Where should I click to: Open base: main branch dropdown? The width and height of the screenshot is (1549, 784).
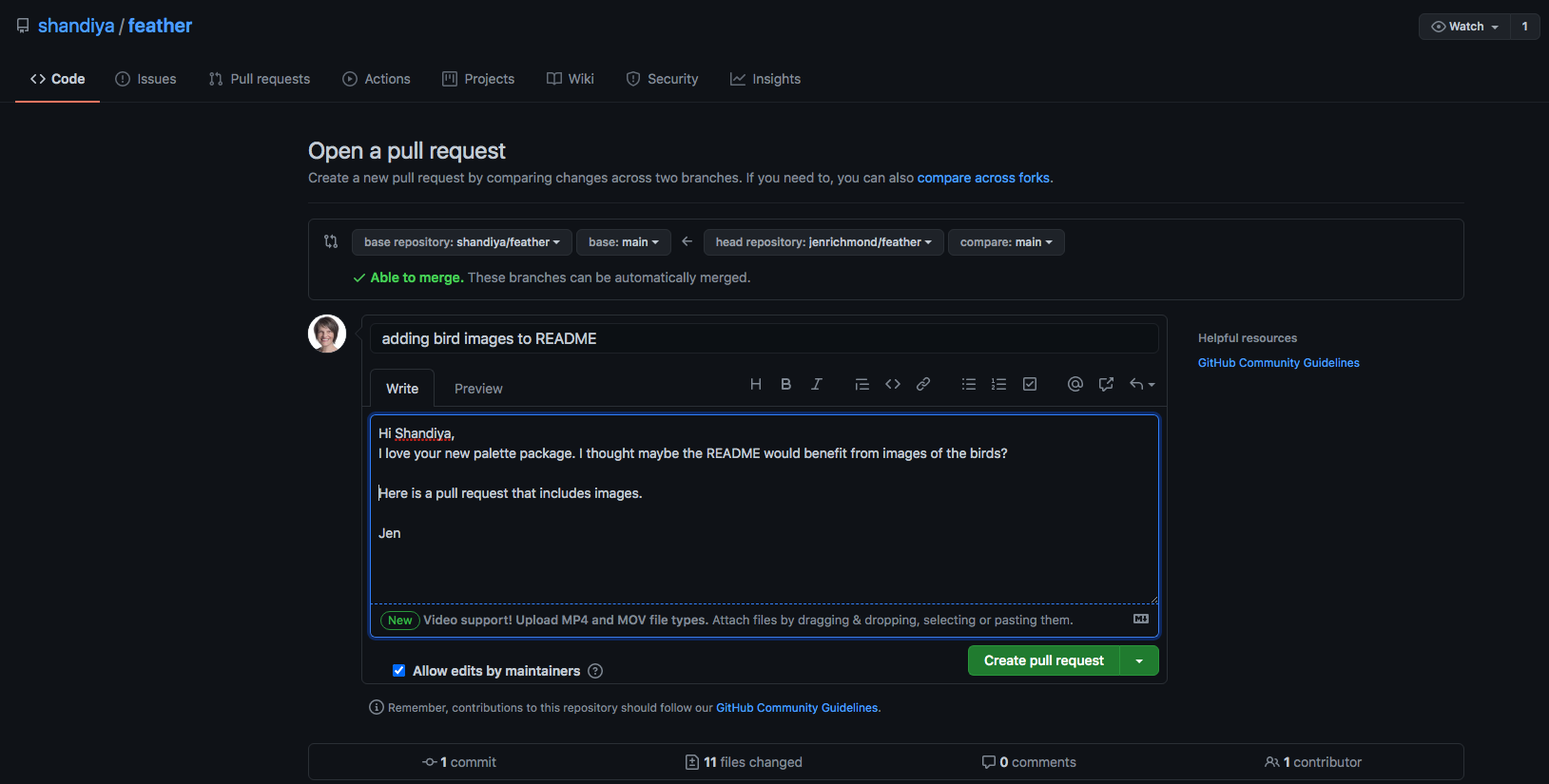(624, 242)
